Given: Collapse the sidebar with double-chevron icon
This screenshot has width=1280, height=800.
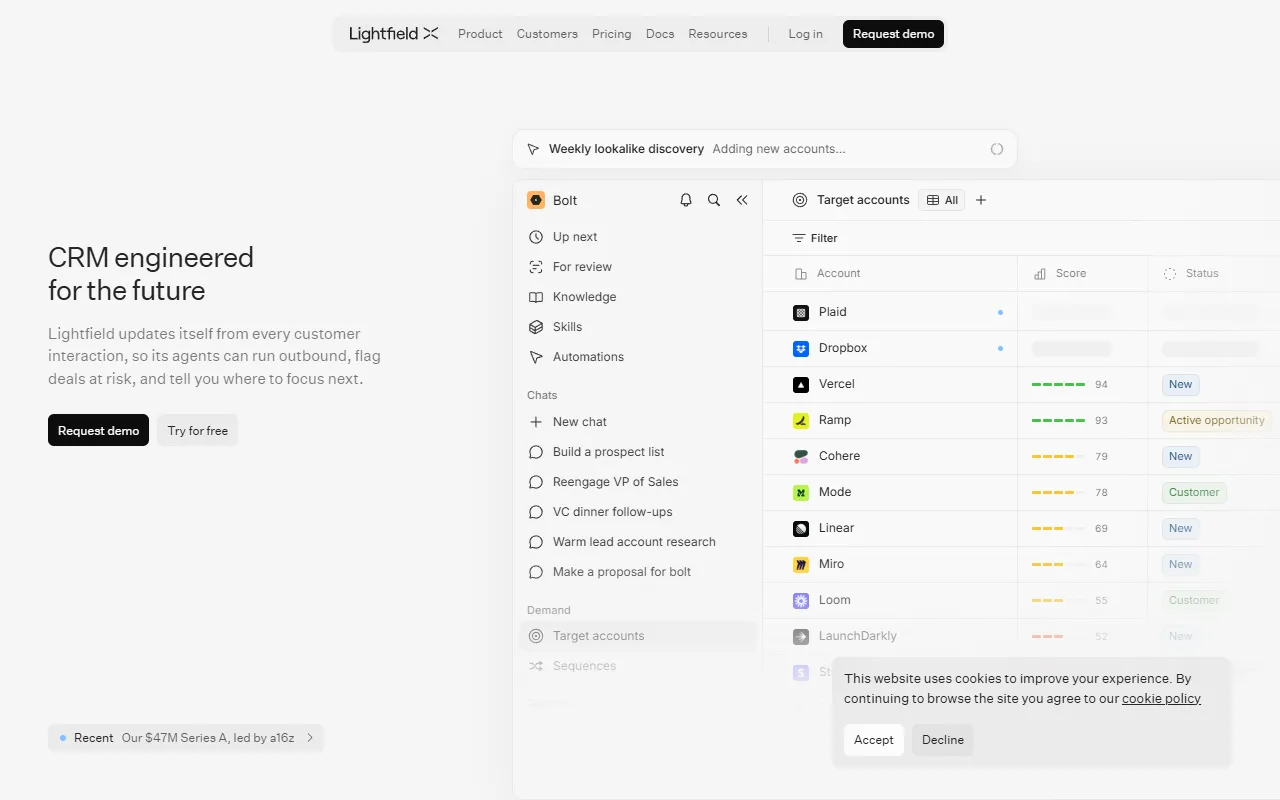Looking at the screenshot, I should (x=742, y=200).
